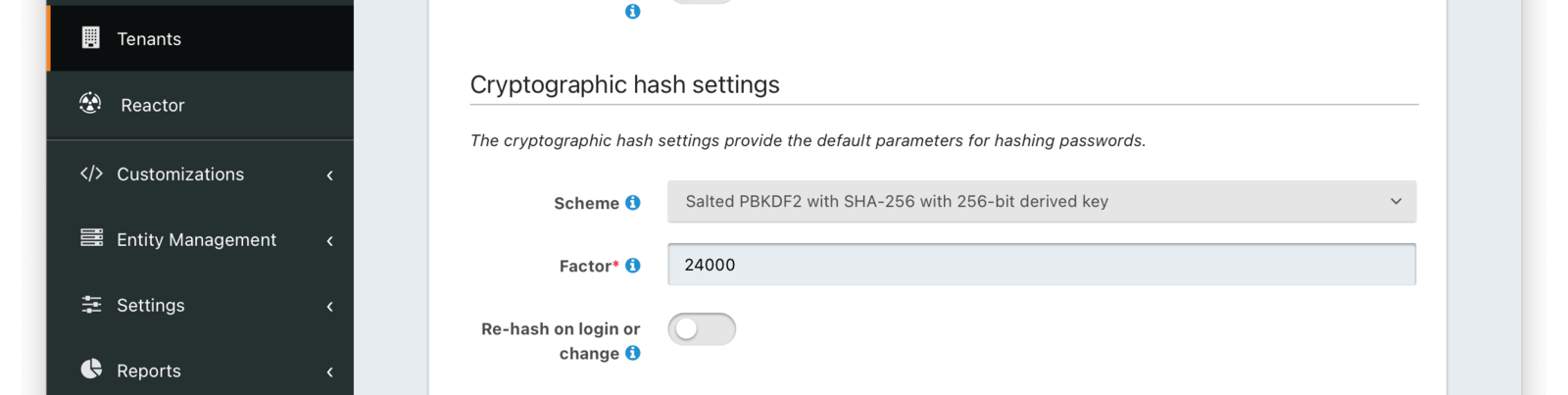Viewport: 1568px width, 395px height.
Task: Expand the Settings submenu chevron
Action: [x=330, y=307]
